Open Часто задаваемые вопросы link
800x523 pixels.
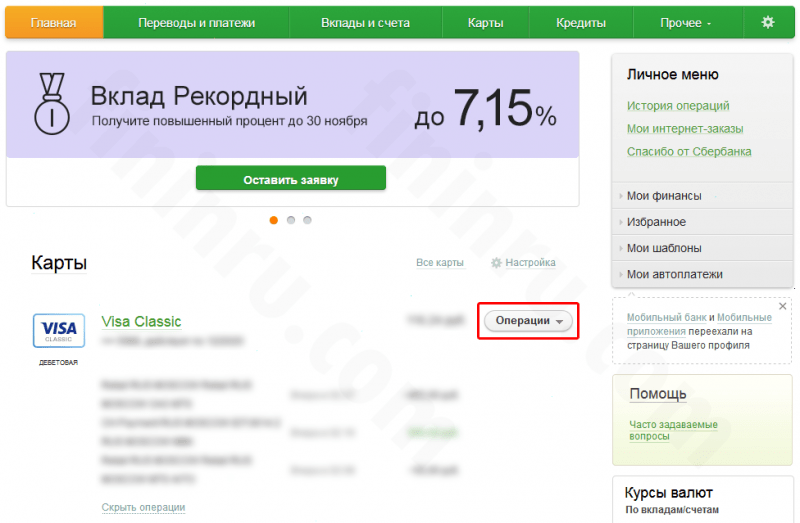point(673,430)
